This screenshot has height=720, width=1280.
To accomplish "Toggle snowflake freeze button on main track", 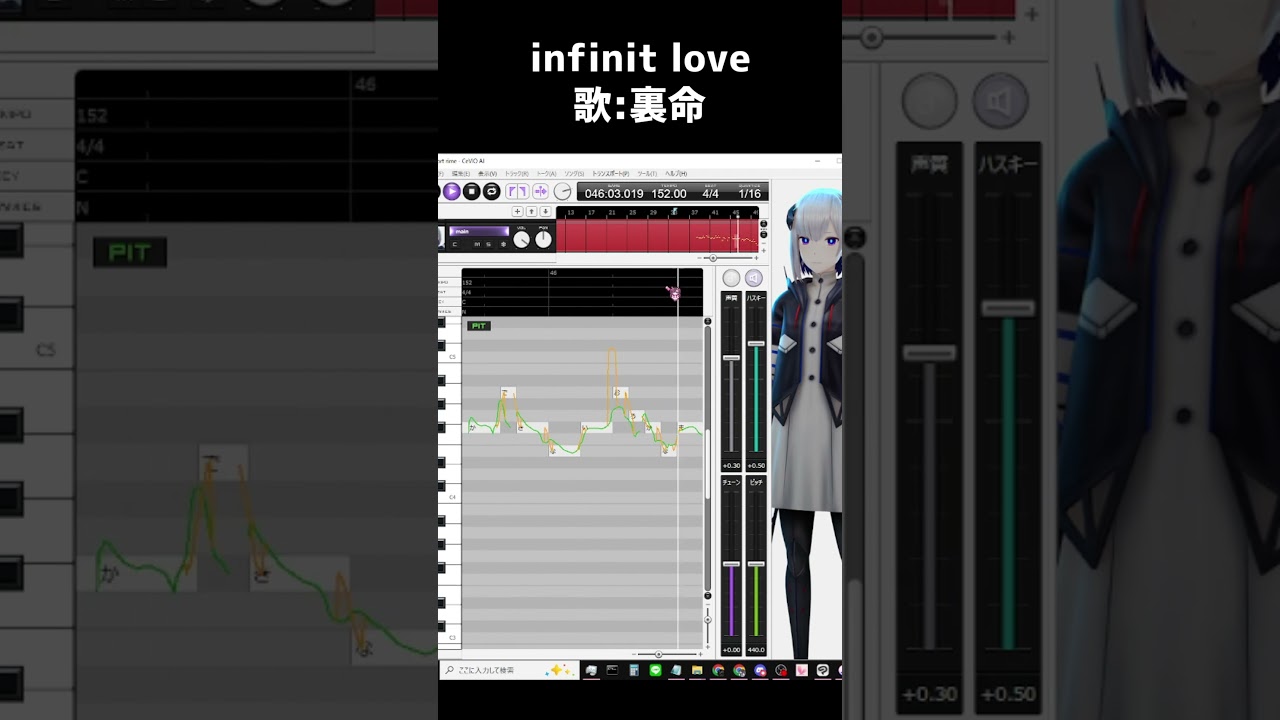I will tap(504, 244).
